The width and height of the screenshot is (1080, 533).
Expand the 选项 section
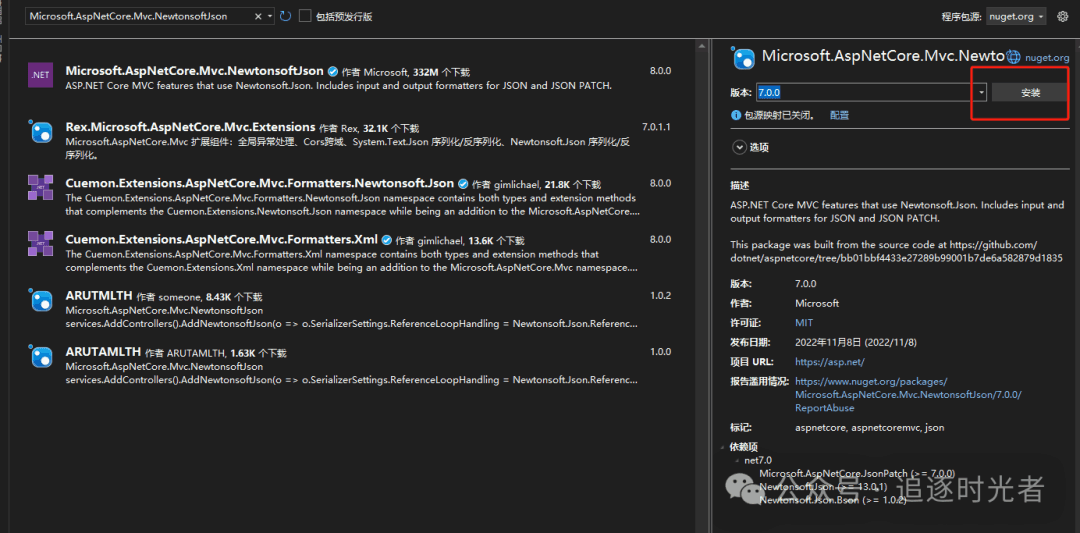tap(740, 147)
